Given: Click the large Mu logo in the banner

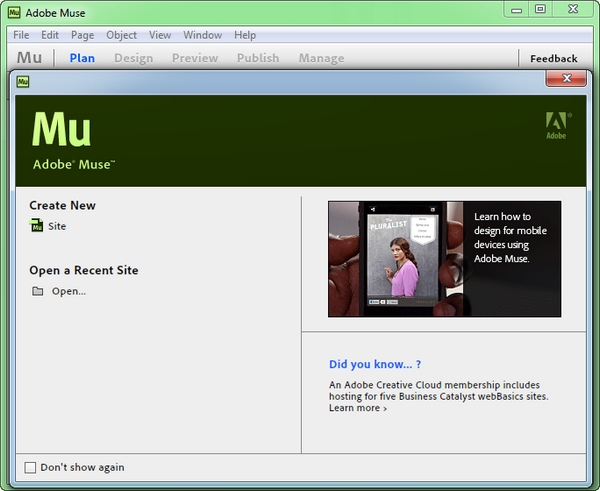Looking at the screenshot, I should point(62,129).
